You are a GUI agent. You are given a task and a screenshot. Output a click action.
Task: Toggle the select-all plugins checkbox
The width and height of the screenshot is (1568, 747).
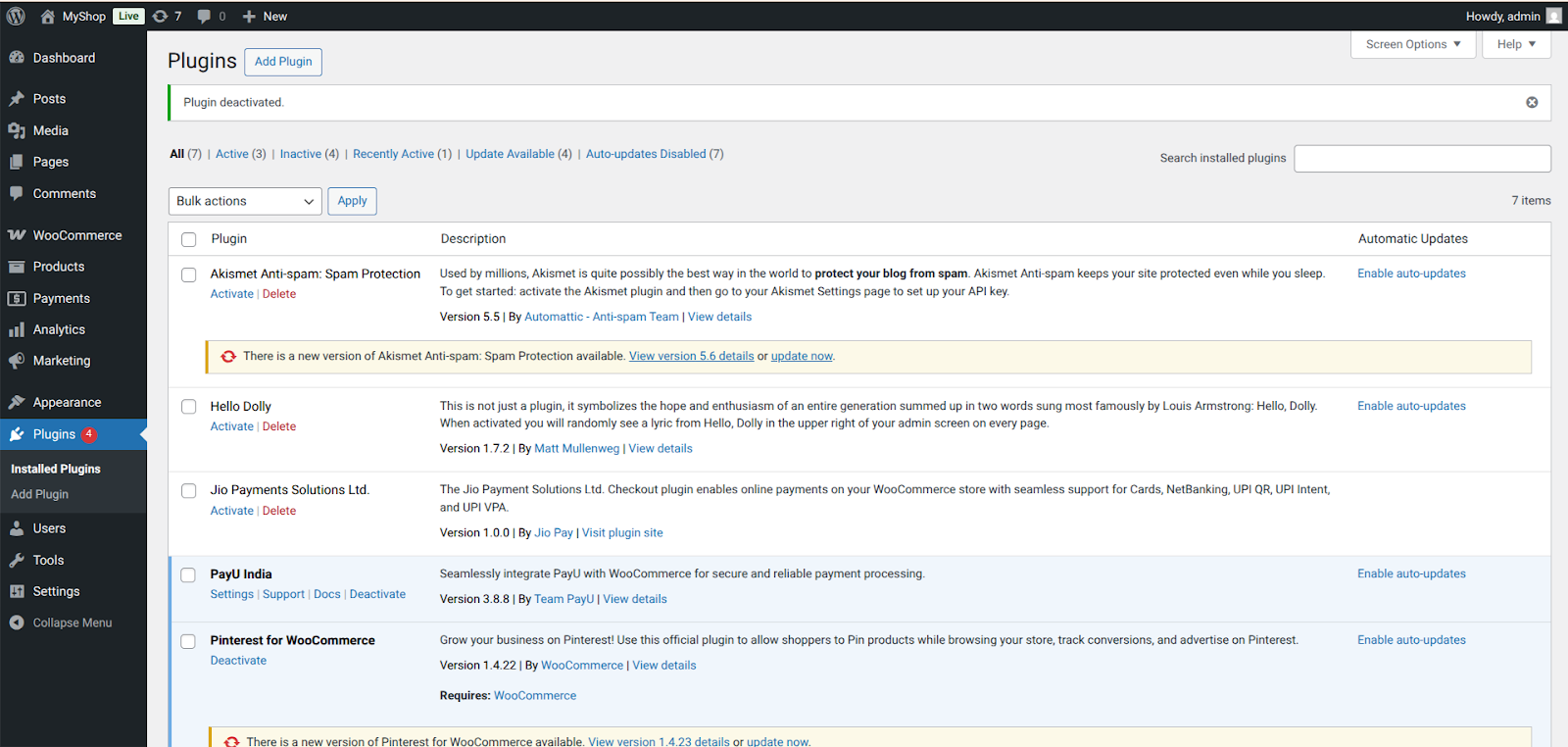[189, 239]
